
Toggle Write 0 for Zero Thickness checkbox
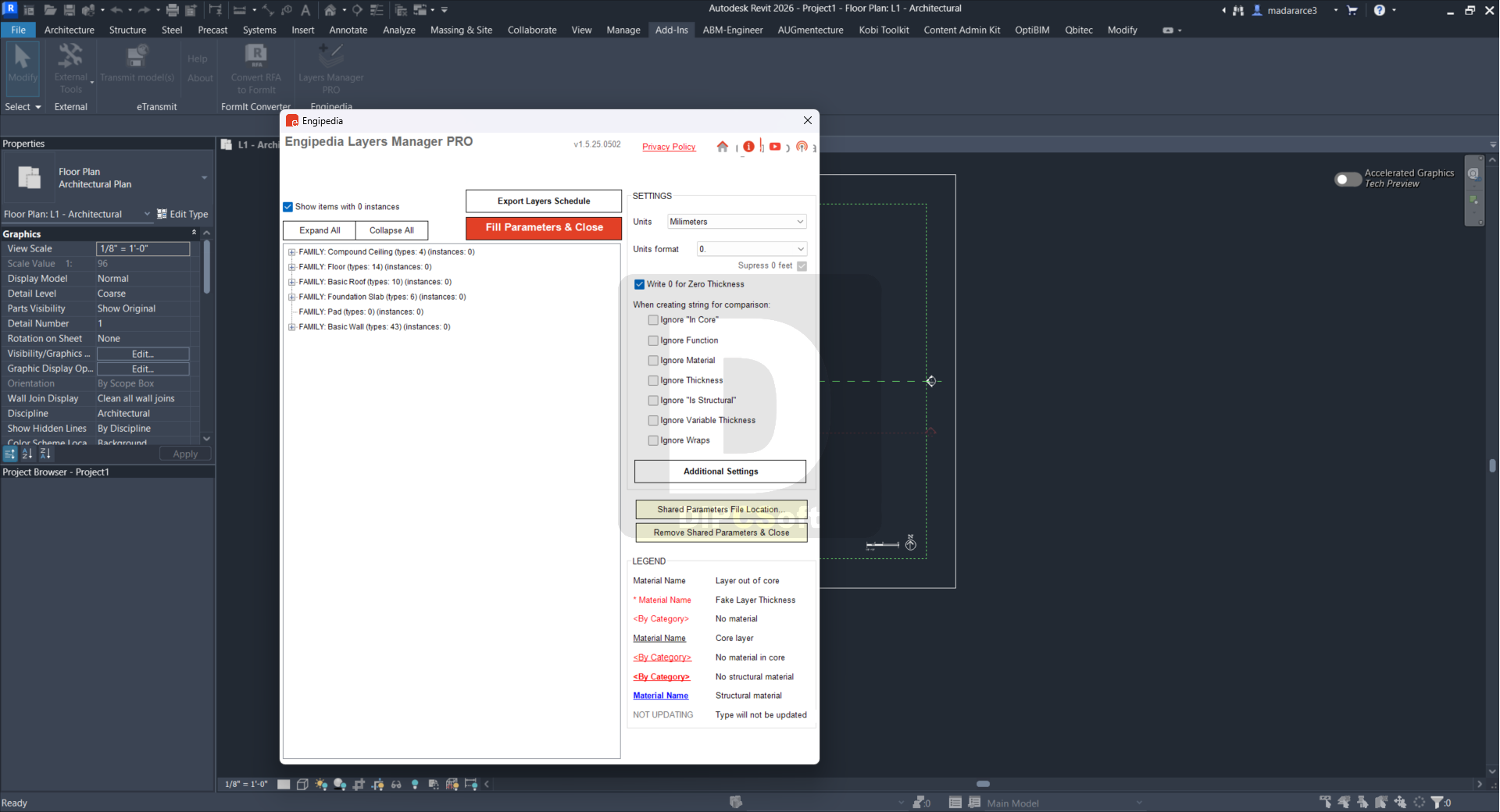(639, 284)
